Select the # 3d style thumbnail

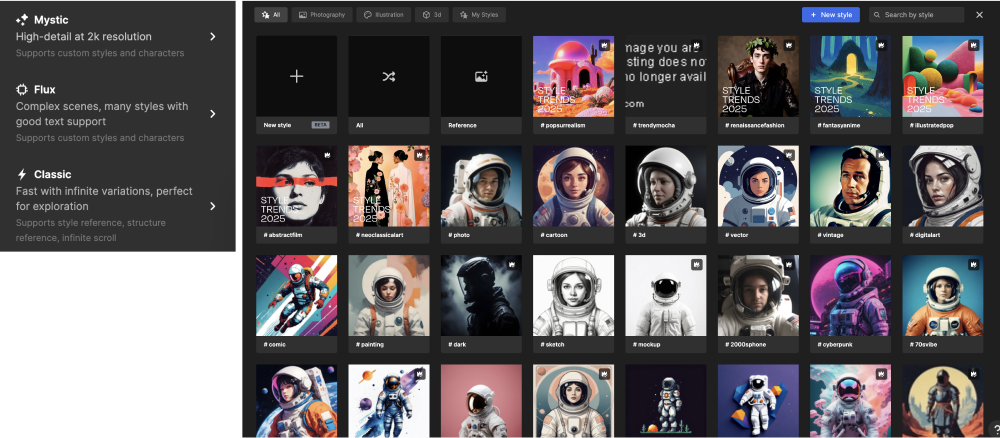tap(666, 186)
